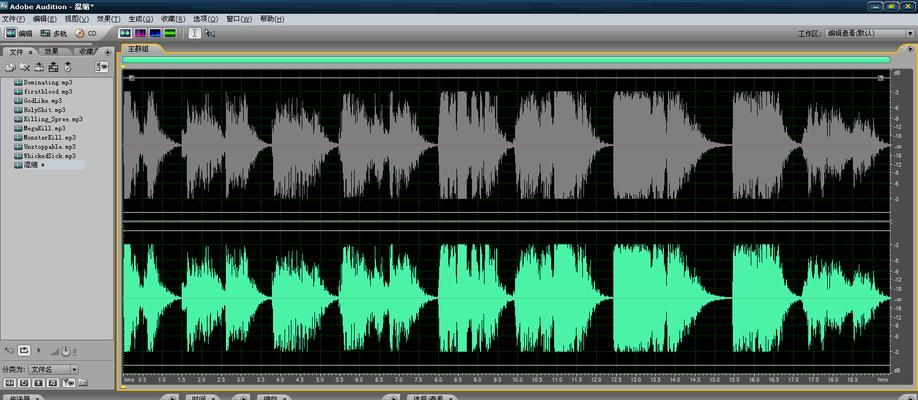Open the 窗口 menu

[238, 19]
